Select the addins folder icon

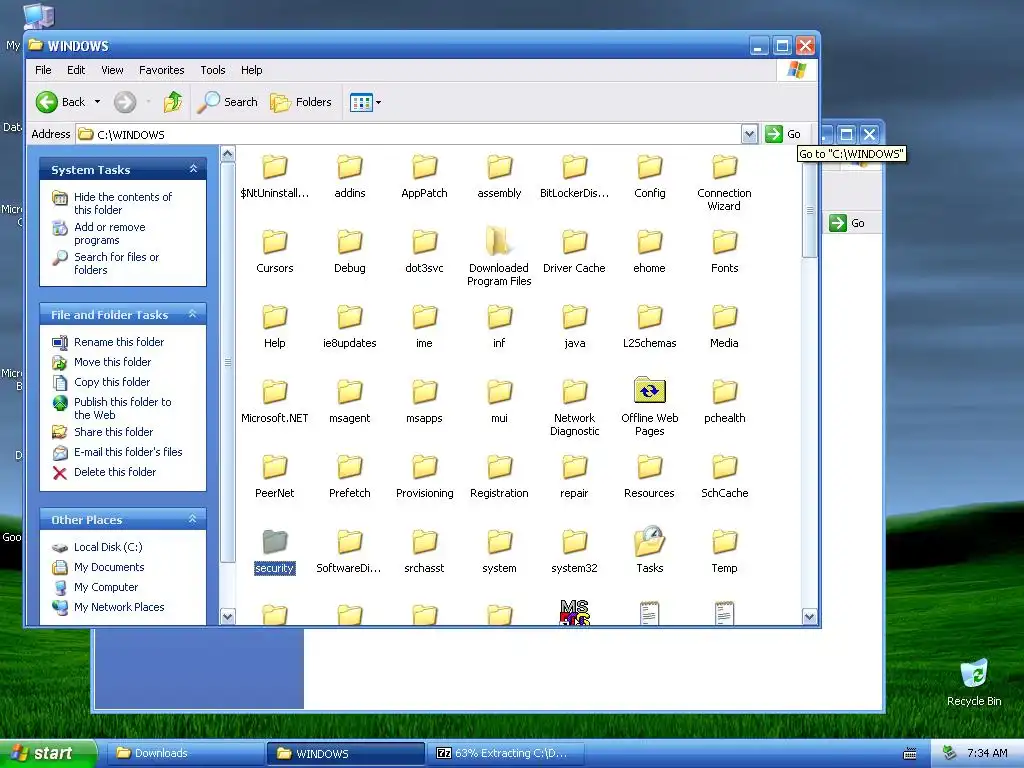coord(349,167)
